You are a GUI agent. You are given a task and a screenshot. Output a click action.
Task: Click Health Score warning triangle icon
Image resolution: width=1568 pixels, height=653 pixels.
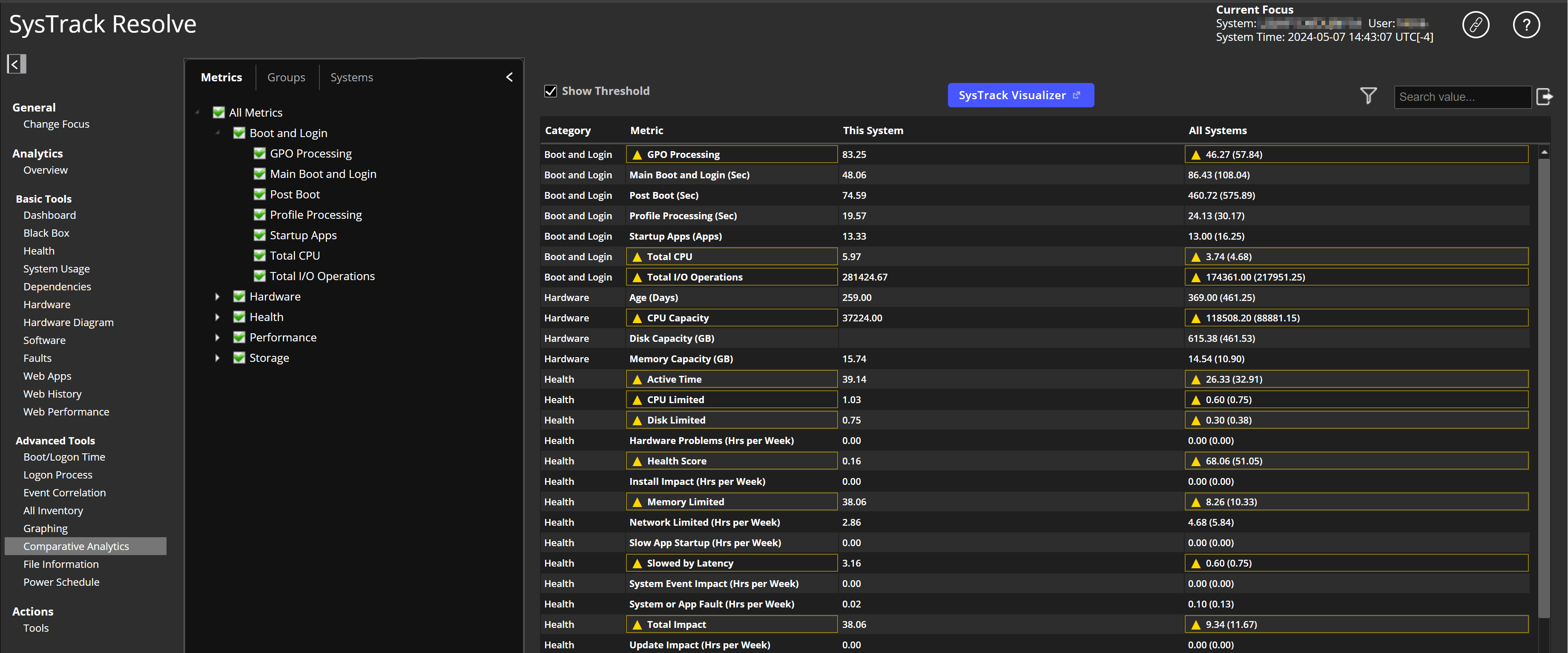click(x=638, y=461)
